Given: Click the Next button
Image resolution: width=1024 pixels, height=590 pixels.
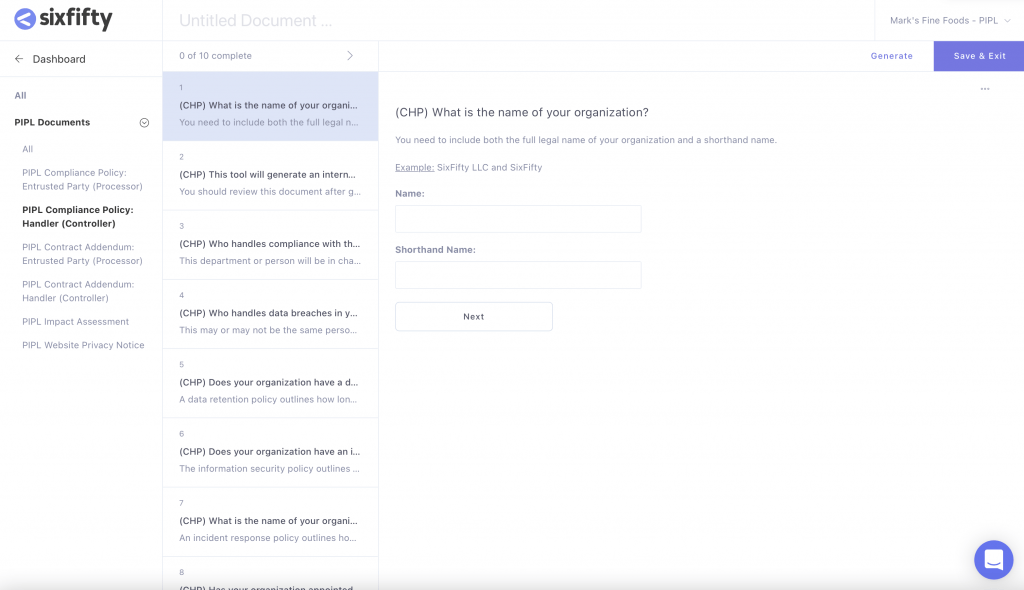Looking at the screenshot, I should click(473, 316).
